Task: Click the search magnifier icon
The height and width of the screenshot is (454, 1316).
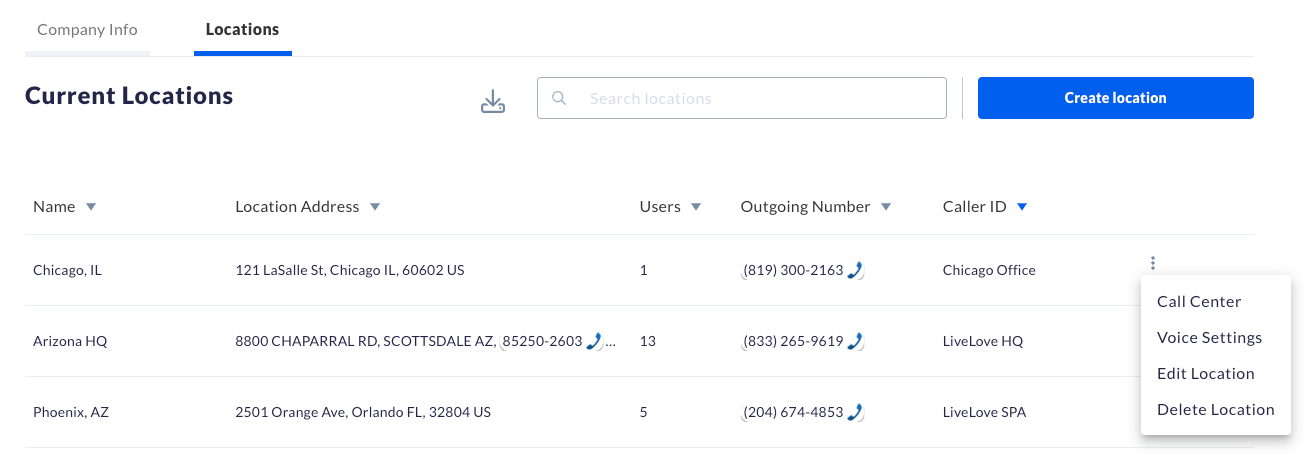Action: (x=560, y=98)
